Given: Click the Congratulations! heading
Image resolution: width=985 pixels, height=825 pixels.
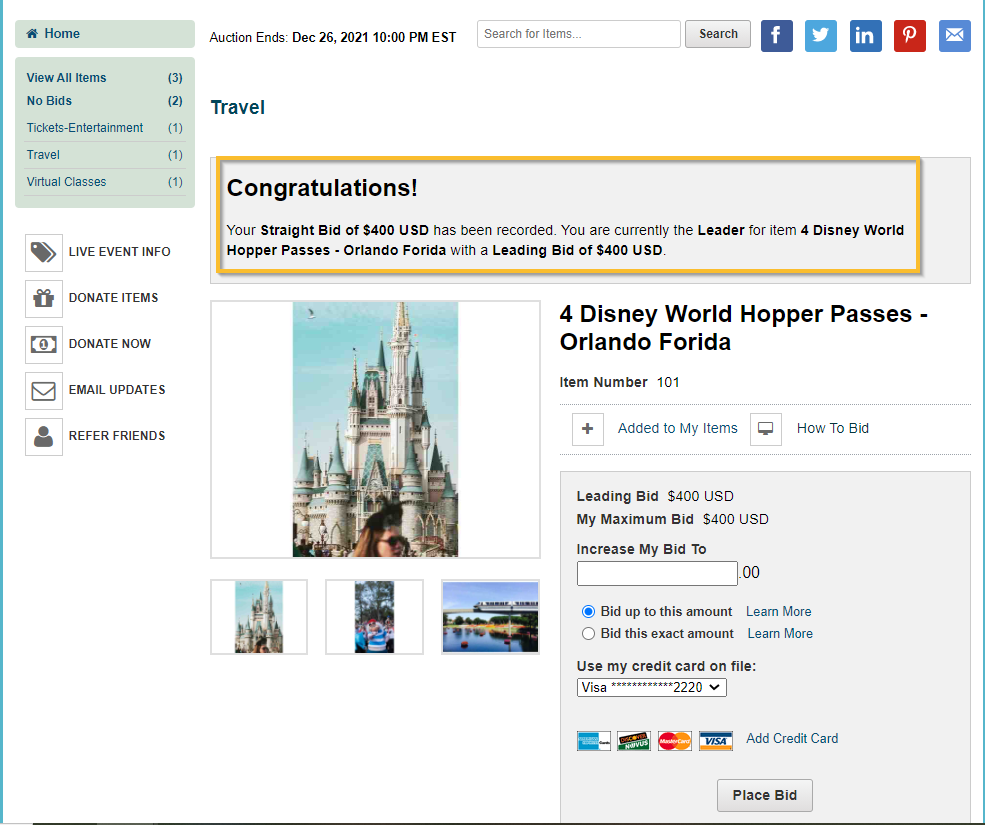Looking at the screenshot, I should click(x=322, y=188).
